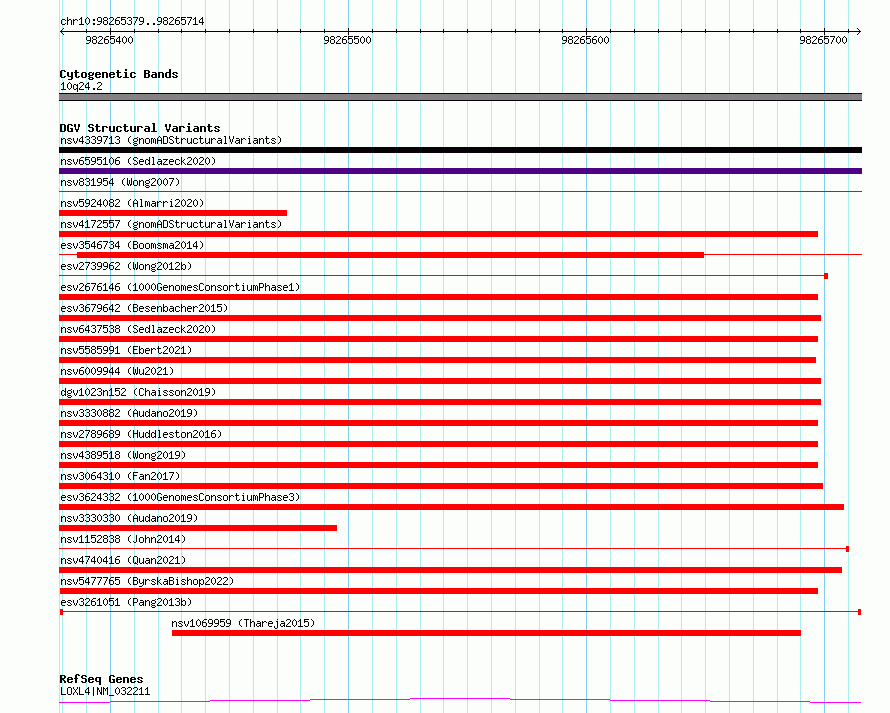Click the 10q24.2 band label
The height and width of the screenshot is (713, 890).
[81, 86]
